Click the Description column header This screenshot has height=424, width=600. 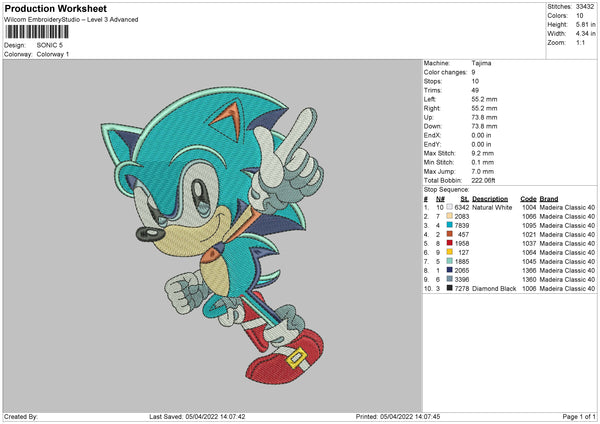coord(491,198)
